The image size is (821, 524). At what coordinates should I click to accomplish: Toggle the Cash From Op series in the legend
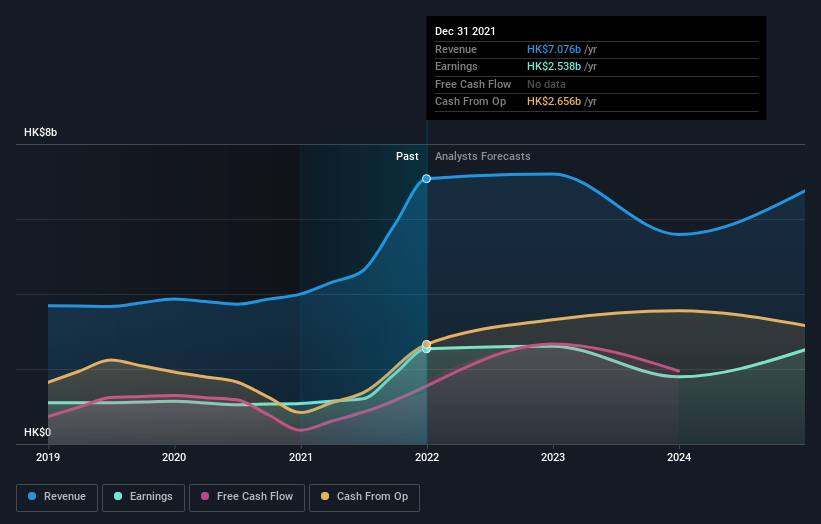(x=364, y=497)
